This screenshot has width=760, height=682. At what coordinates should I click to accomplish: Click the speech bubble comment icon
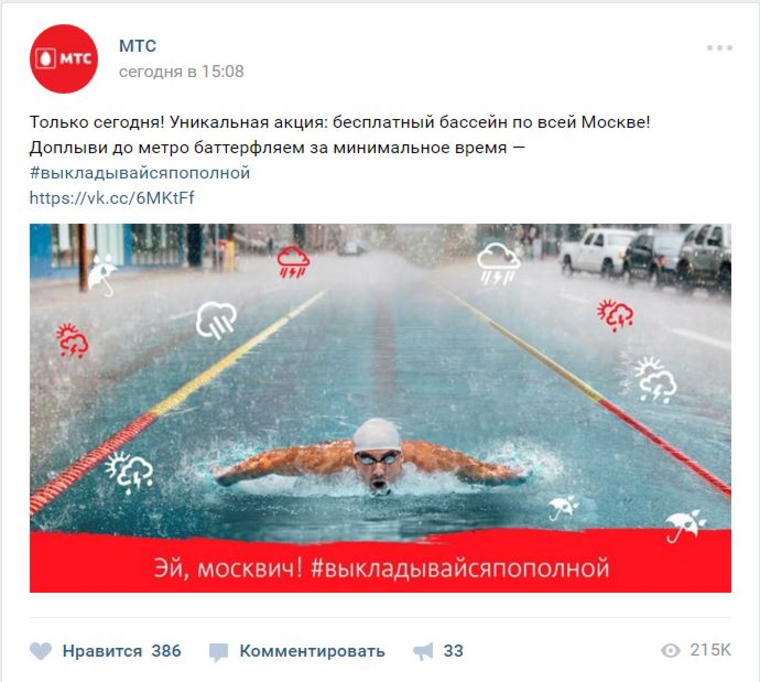(x=218, y=651)
